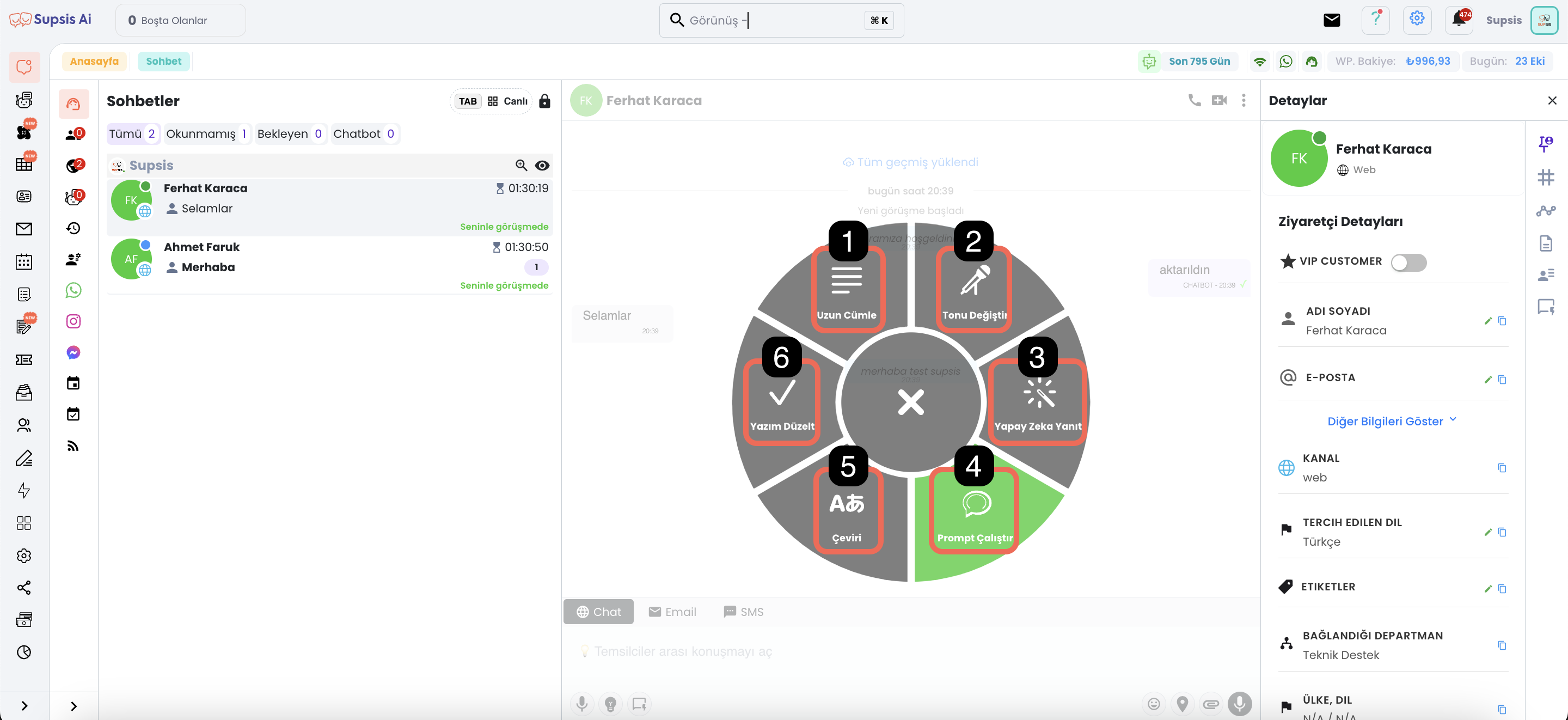Search conversations with magnifier in Supsis row

(x=521, y=165)
